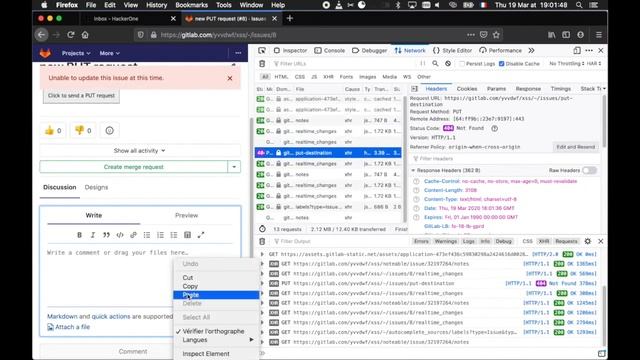
Task: Open the network search magnifier icon
Action: 435,64
